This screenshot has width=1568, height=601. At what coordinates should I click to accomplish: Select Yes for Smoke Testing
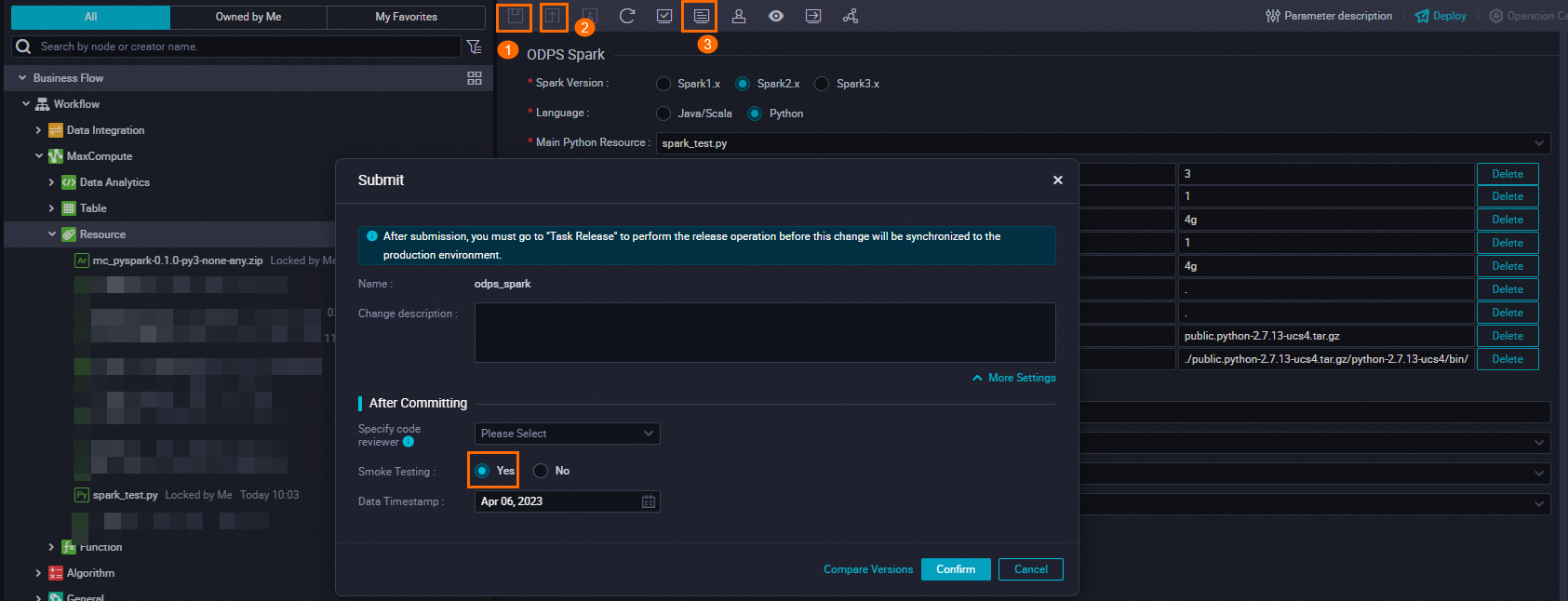click(482, 471)
